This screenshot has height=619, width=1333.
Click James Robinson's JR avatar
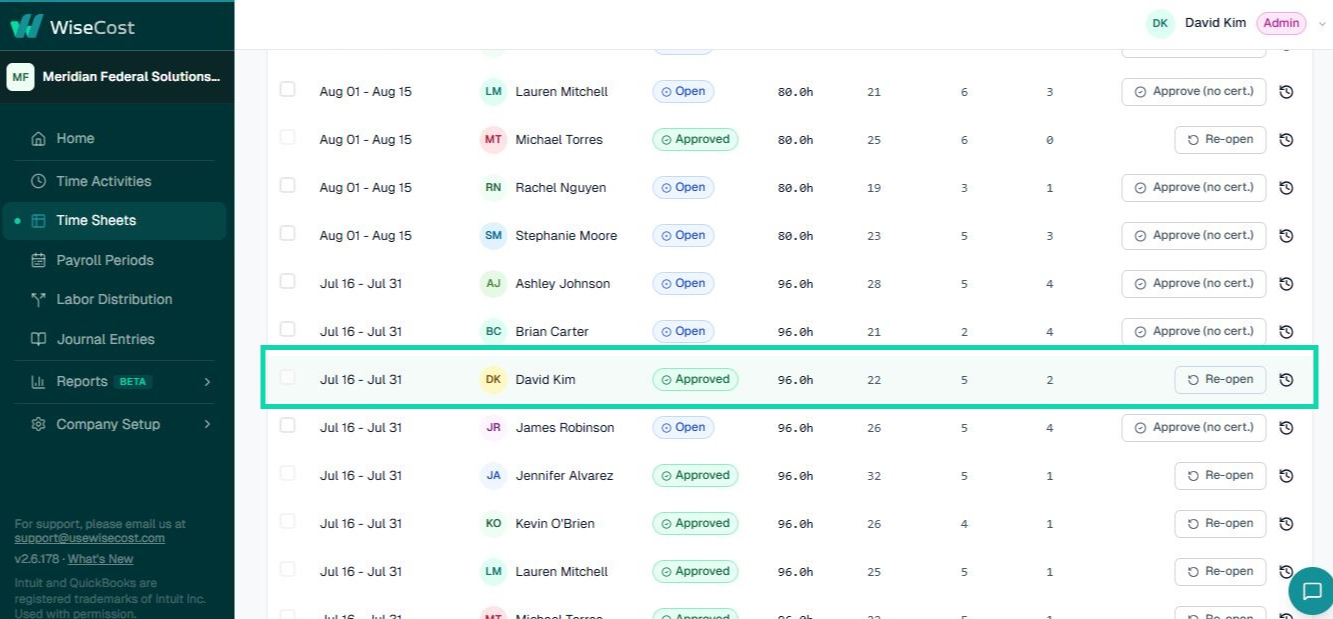493,428
